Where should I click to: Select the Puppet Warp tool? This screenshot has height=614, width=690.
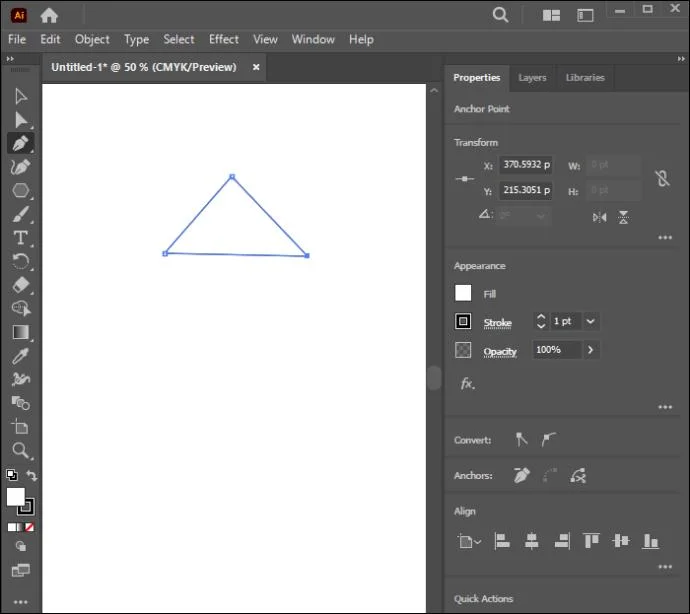click(x=20, y=379)
